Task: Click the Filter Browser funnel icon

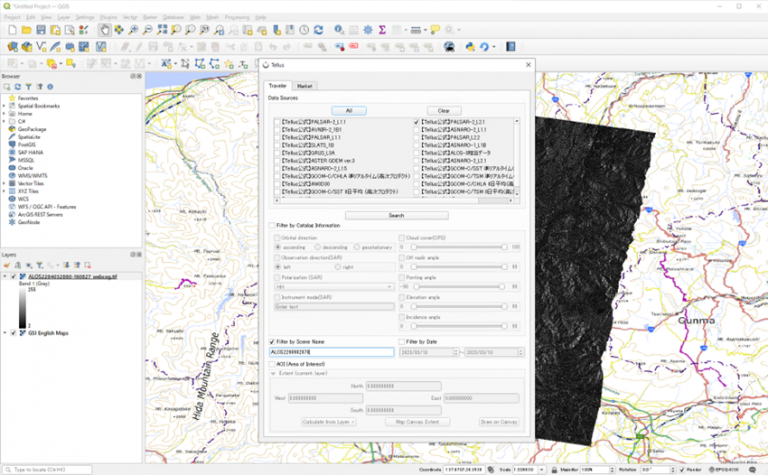Action: point(28,87)
